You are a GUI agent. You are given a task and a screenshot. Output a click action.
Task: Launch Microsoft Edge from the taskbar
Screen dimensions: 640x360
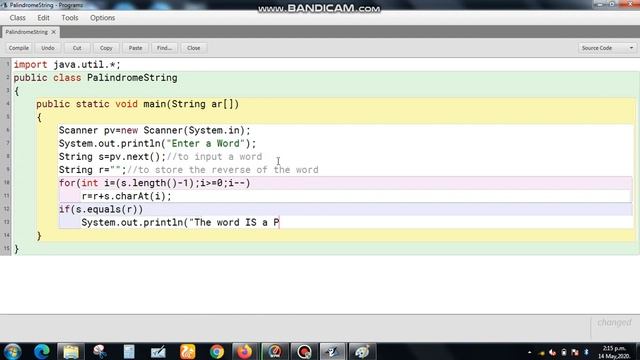point(42,351)
